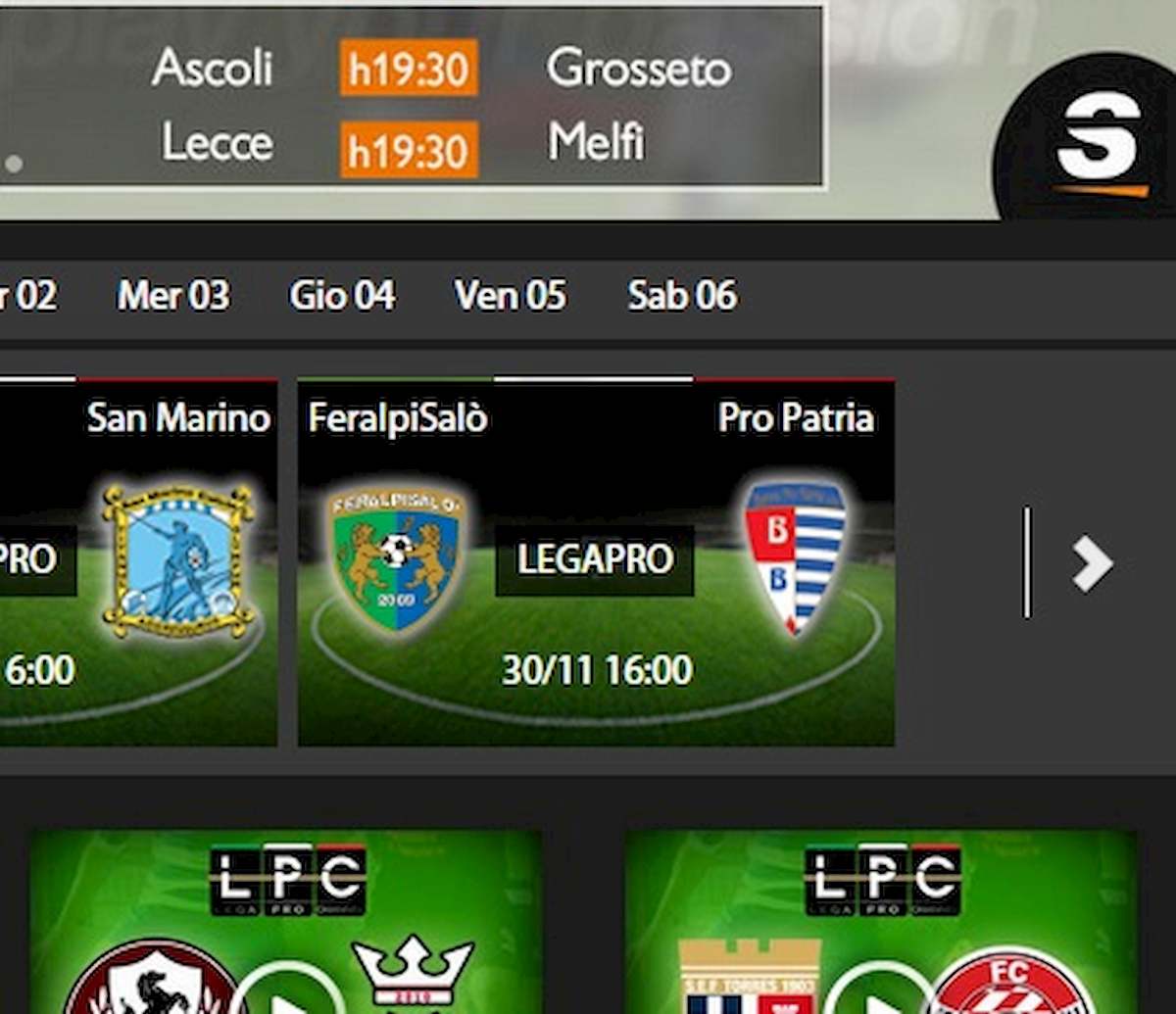Open the Sportube S logo

[1099, 144]
